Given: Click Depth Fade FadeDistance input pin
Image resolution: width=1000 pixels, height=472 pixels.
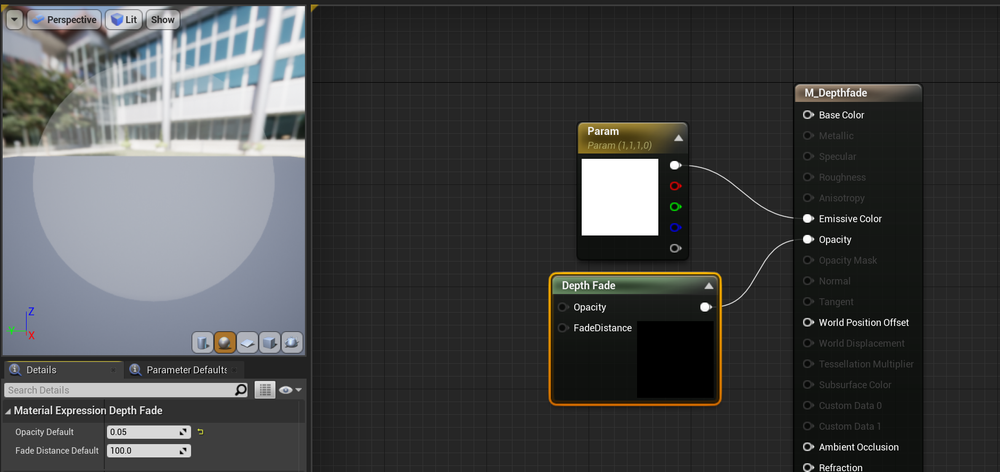Looking at the screenshot, I should (x=562, y=328).
